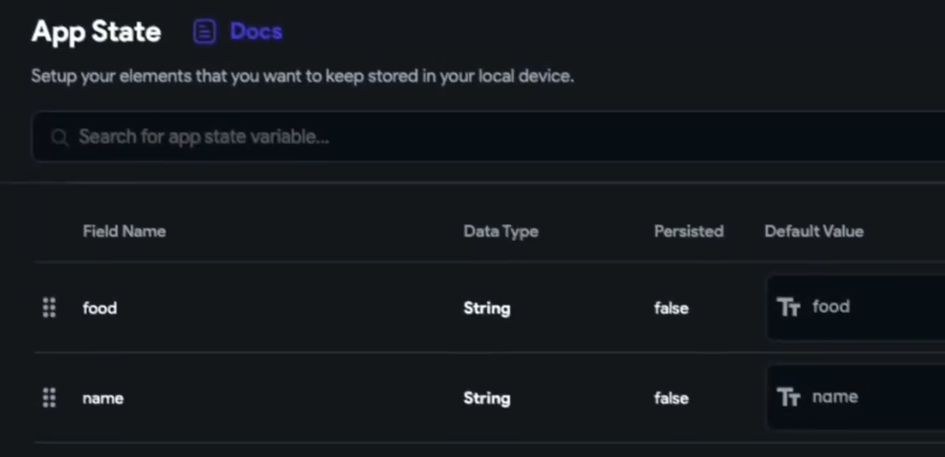Edit the food default value field
Image resolution: width=945 pixels, height=457 pixels.
(x=870, y=307)
